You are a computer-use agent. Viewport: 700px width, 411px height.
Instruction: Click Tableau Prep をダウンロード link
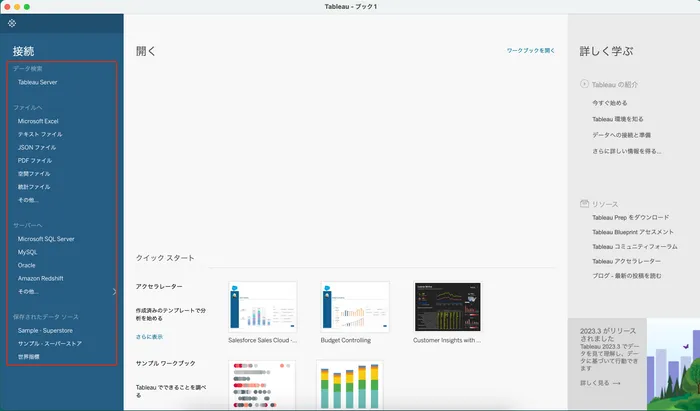[x=630, y=218]
